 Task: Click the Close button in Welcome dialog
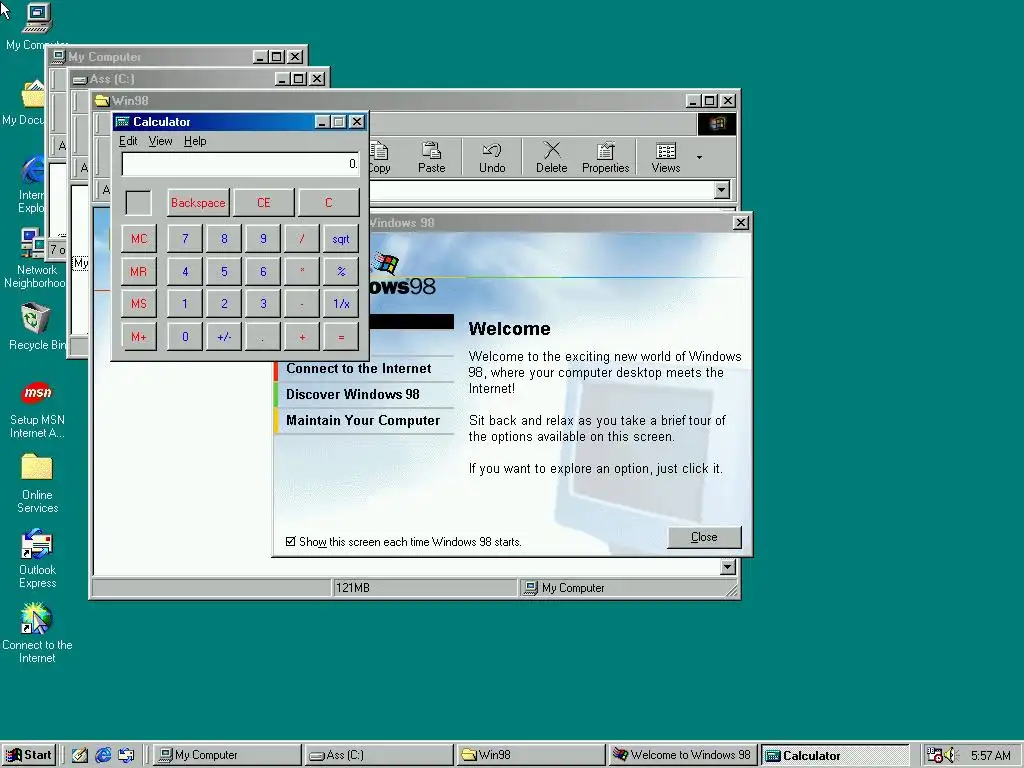coord(704,537)
